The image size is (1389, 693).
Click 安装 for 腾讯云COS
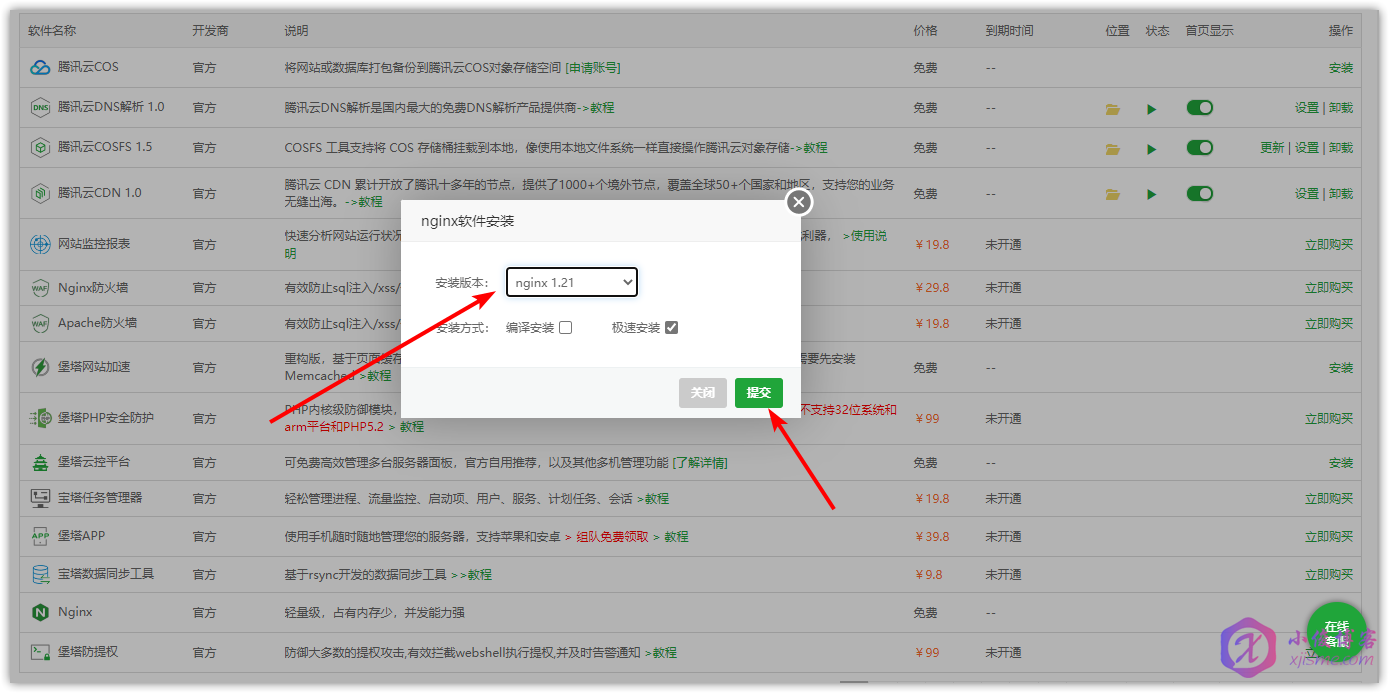1341,68
